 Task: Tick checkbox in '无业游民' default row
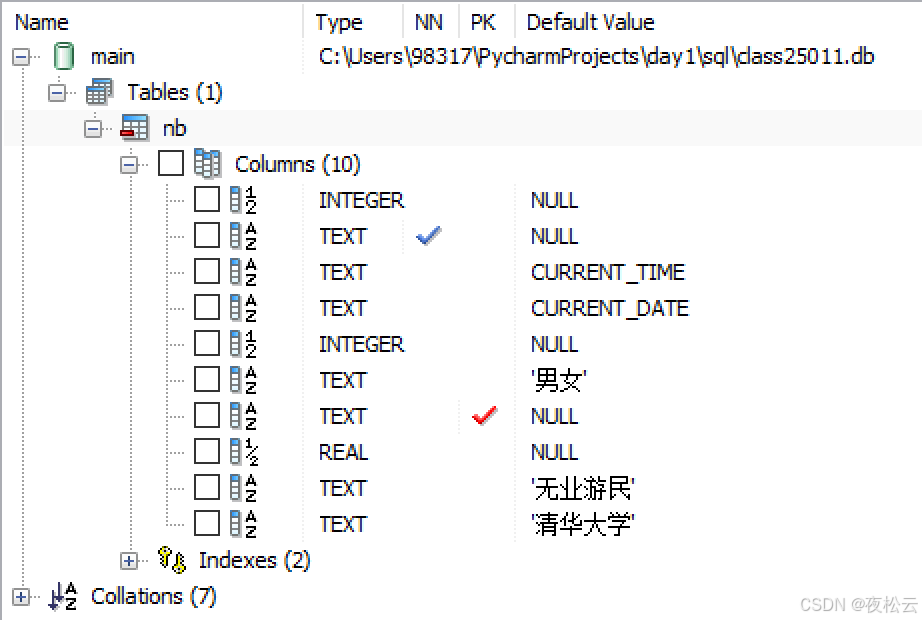[207, 487]
